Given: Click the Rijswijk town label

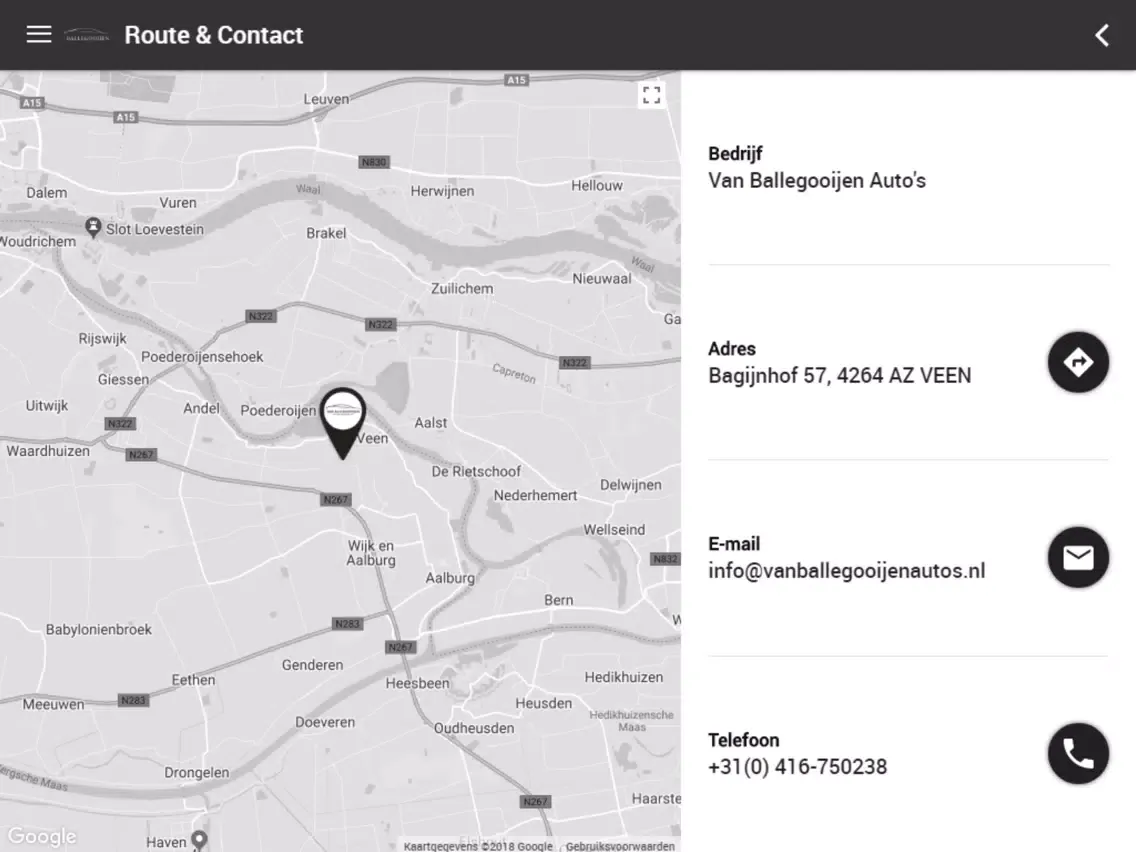Looking at the screenshot, I should pos(103,338).
